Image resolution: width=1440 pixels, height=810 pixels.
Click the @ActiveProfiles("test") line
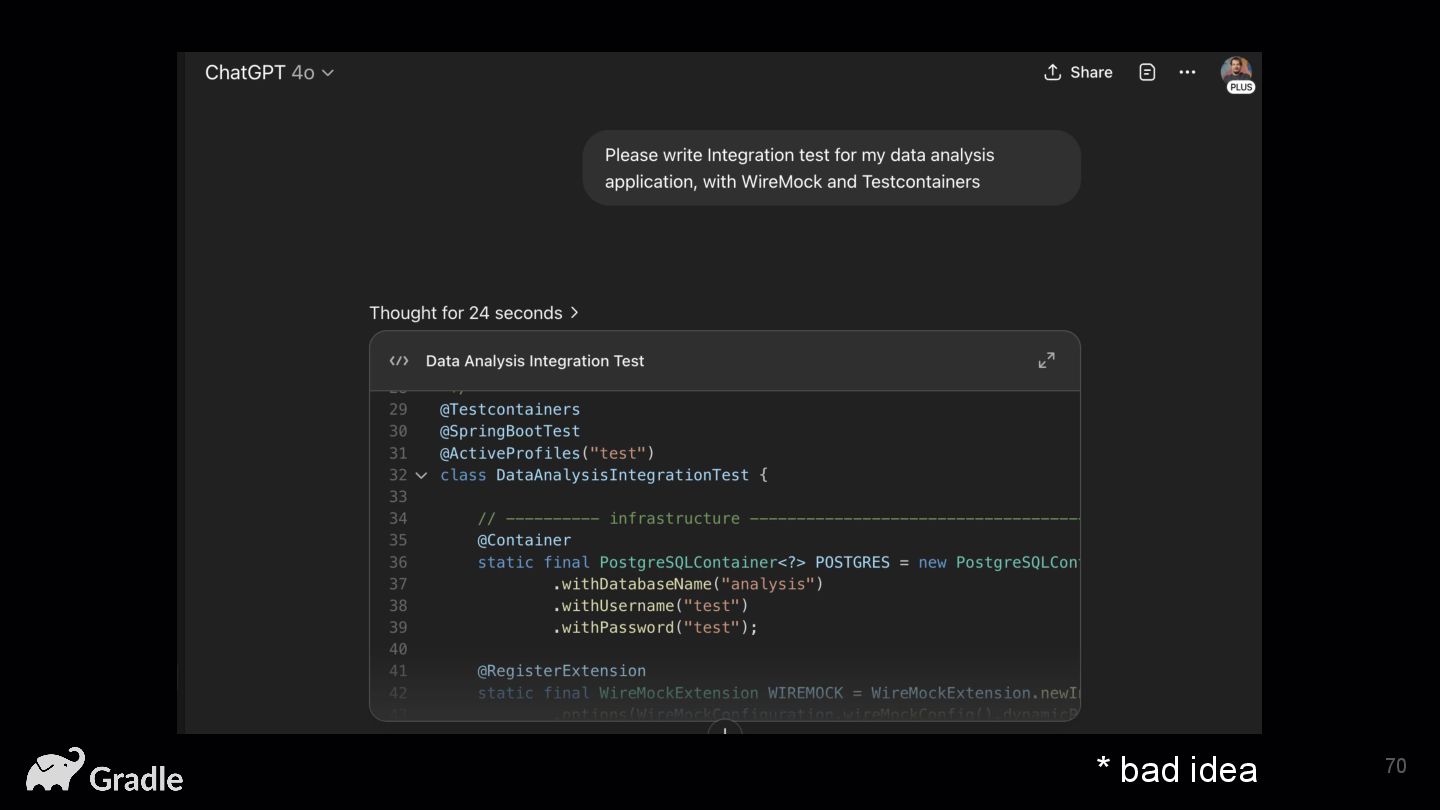548,453
